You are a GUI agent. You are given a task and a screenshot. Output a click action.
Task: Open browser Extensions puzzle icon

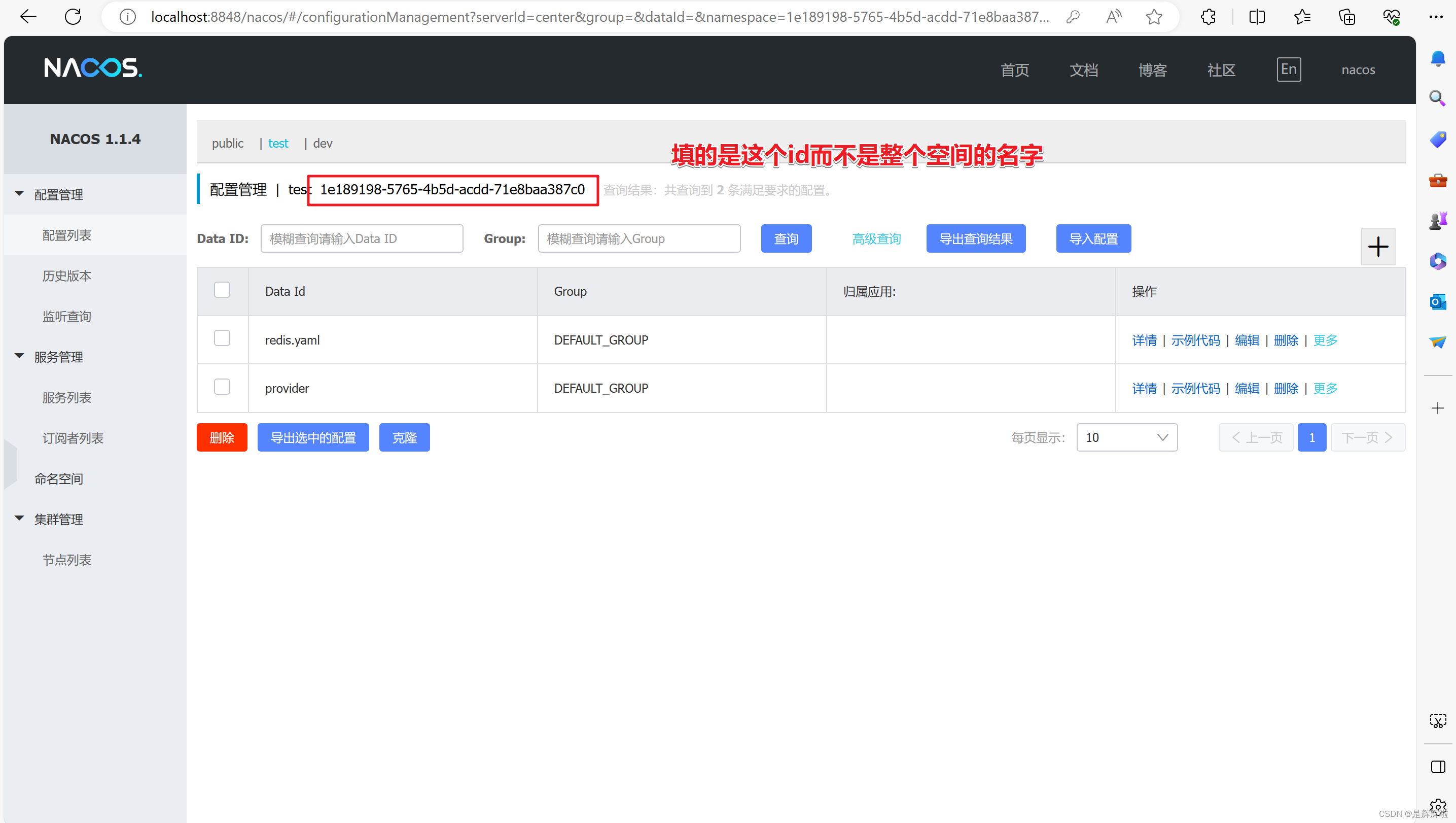click(x=1208, y=17)
